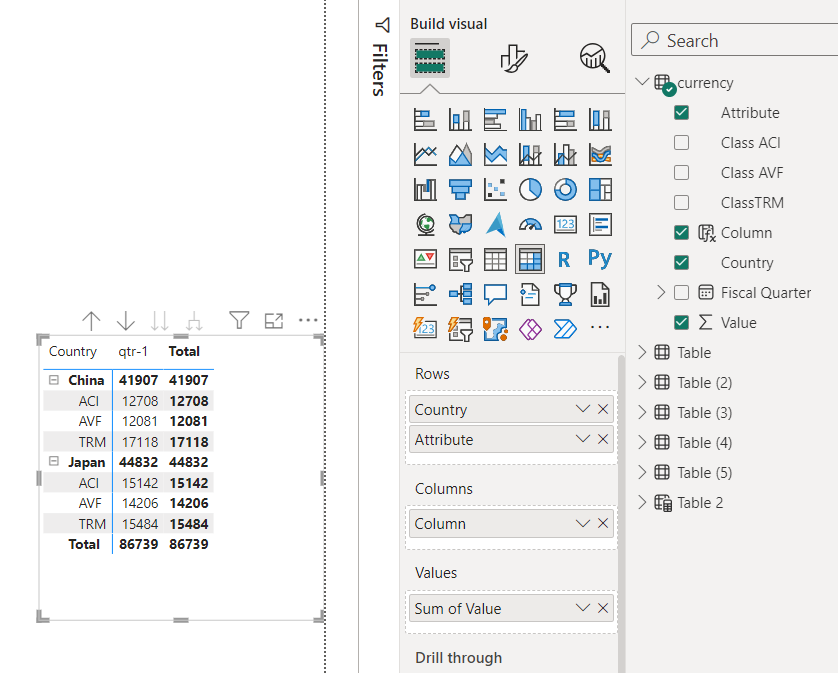Viewport: 838px width, 673px height.
Task: Select the KPI visual
Action: (425, 259)
